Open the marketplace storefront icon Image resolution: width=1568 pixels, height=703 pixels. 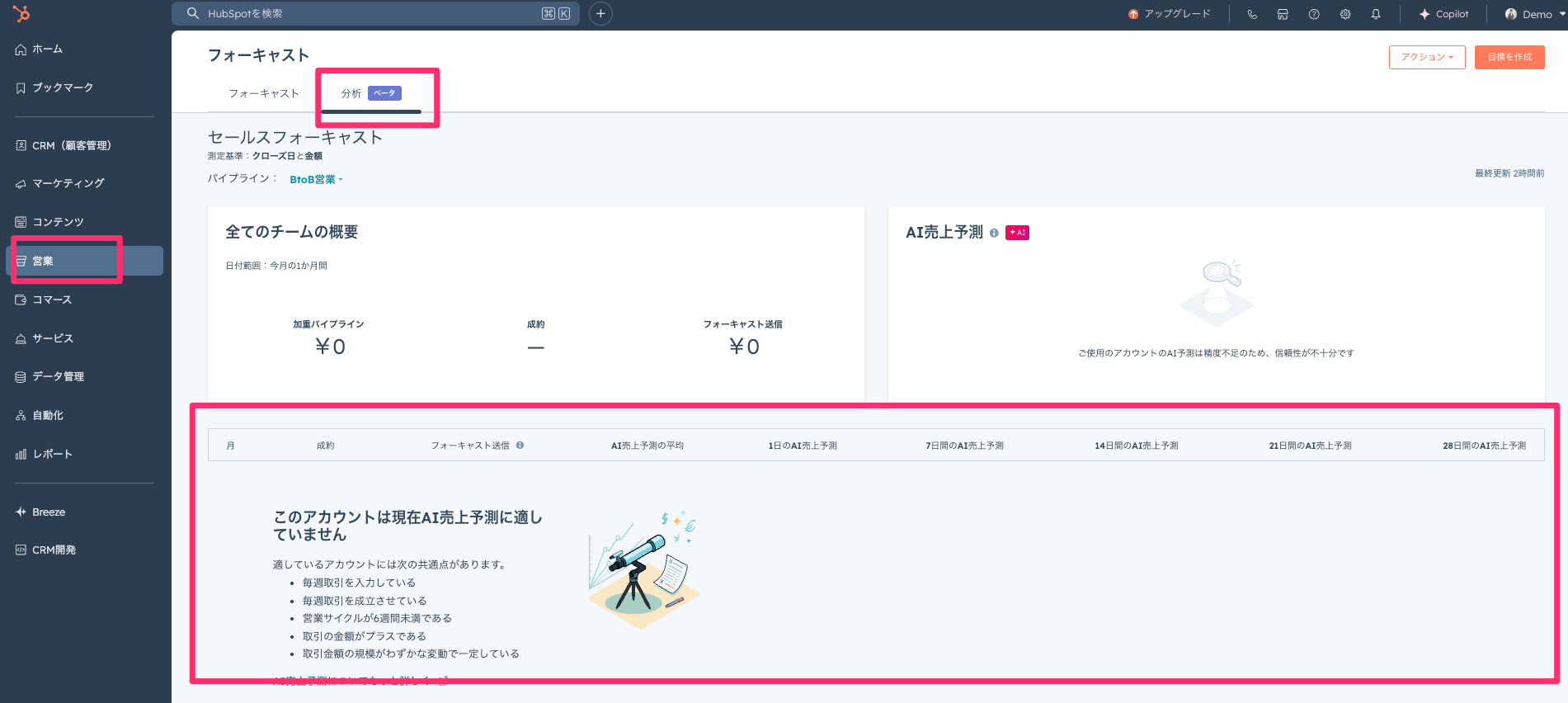pyautogui.click(x=1283, y=14)
